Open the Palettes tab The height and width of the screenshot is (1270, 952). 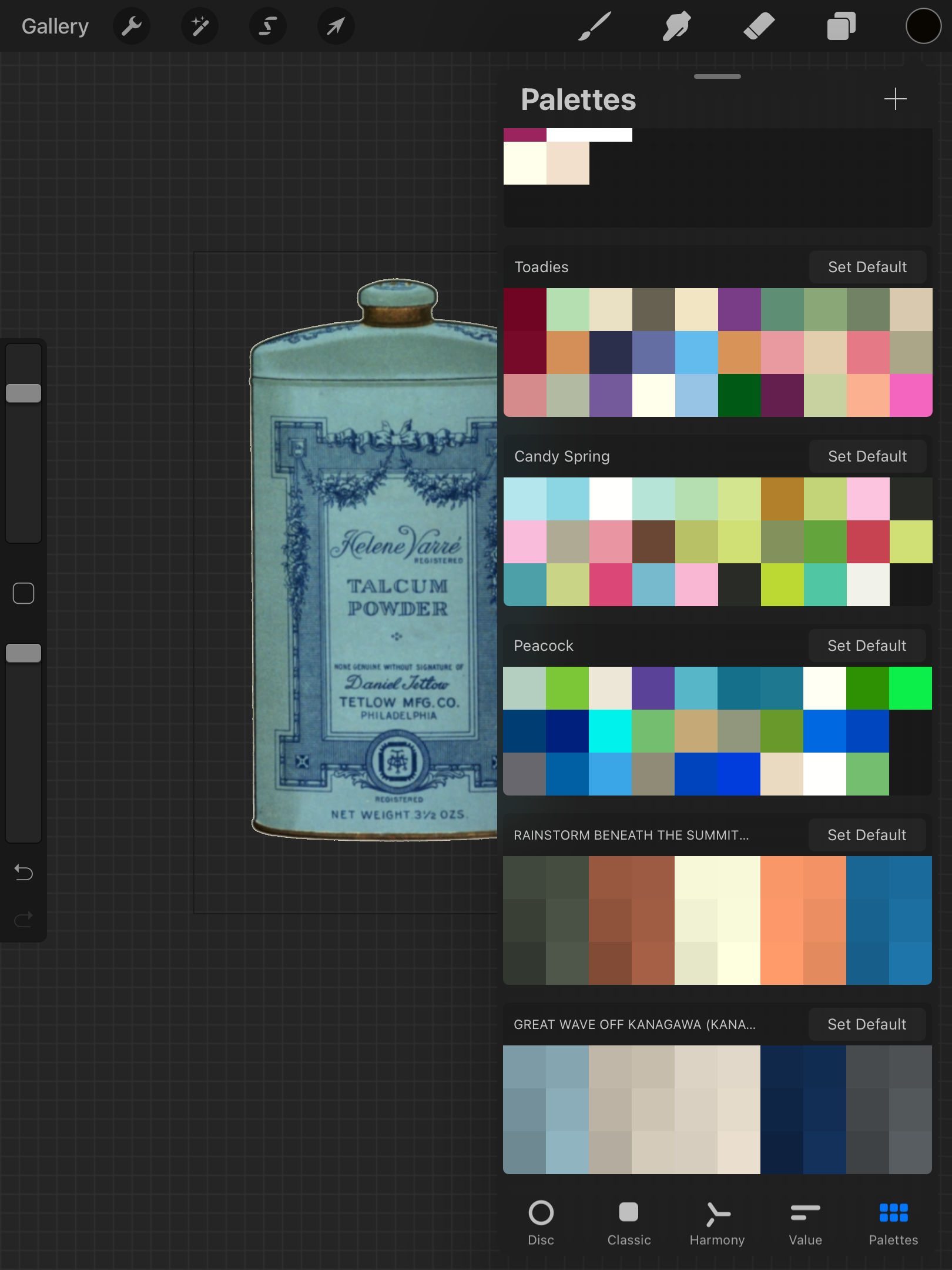[x=893, y=1223]
